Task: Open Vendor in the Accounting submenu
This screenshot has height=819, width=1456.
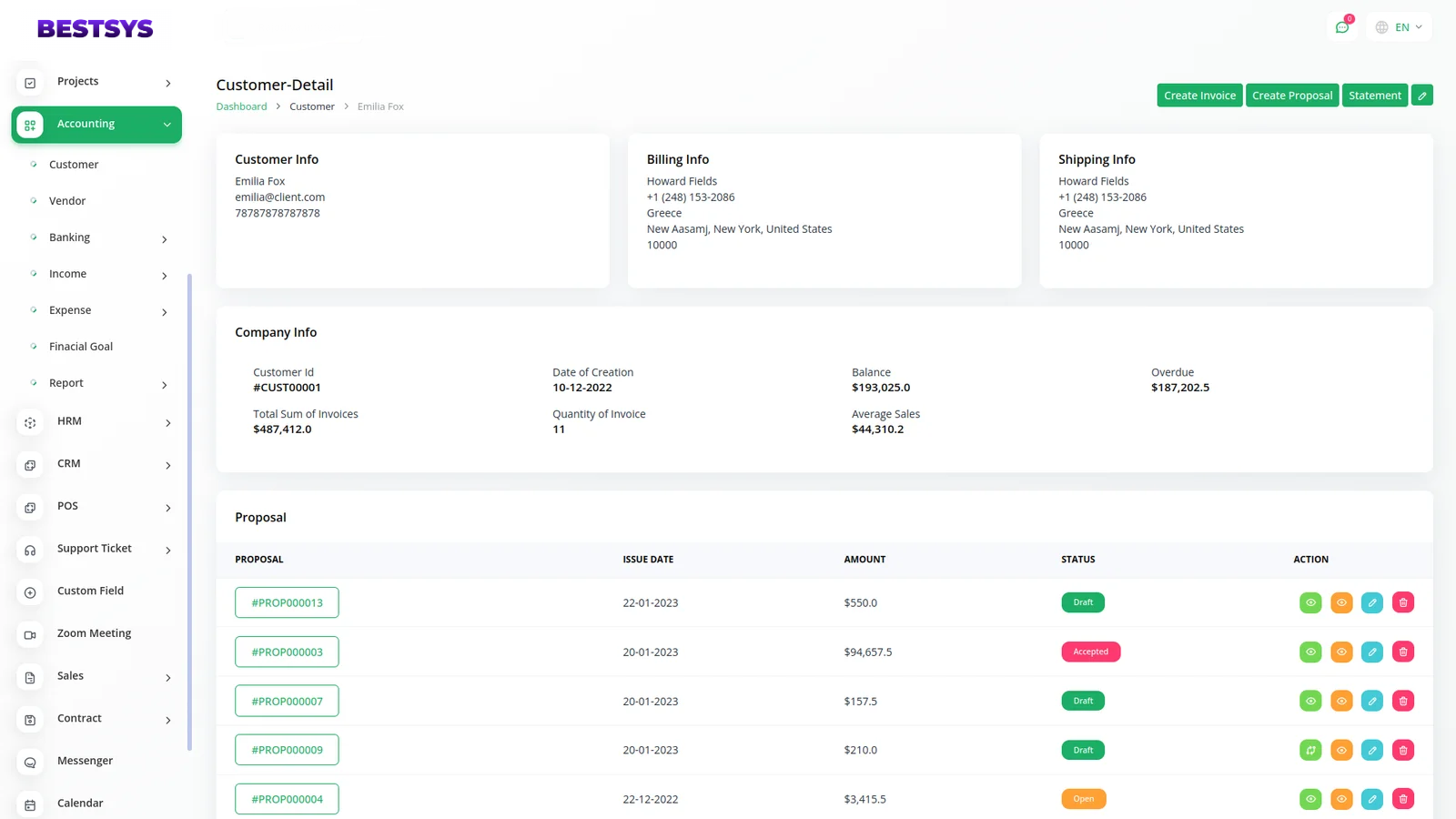Action: point(67,201)
